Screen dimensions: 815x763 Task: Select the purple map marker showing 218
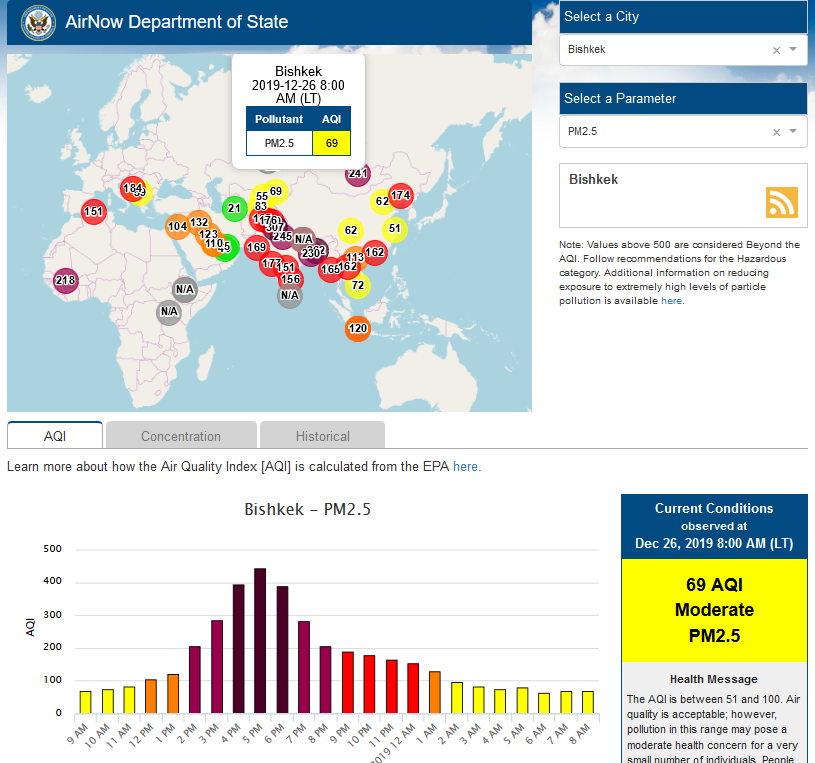(x=65, y=280)
